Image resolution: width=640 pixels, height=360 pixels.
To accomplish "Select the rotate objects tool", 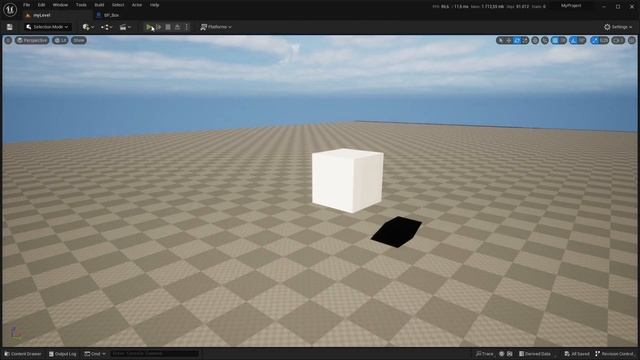I will tap(517, 40).
